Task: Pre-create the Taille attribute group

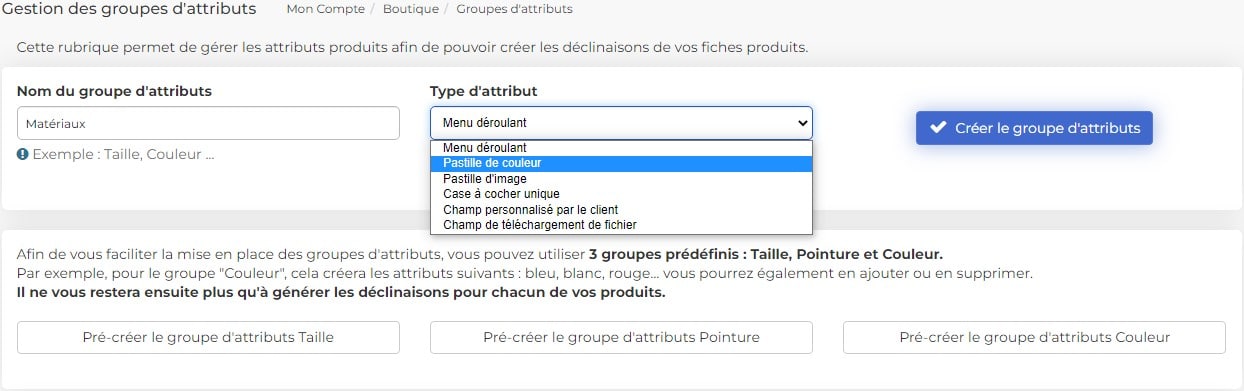Action: coord(208,337)
